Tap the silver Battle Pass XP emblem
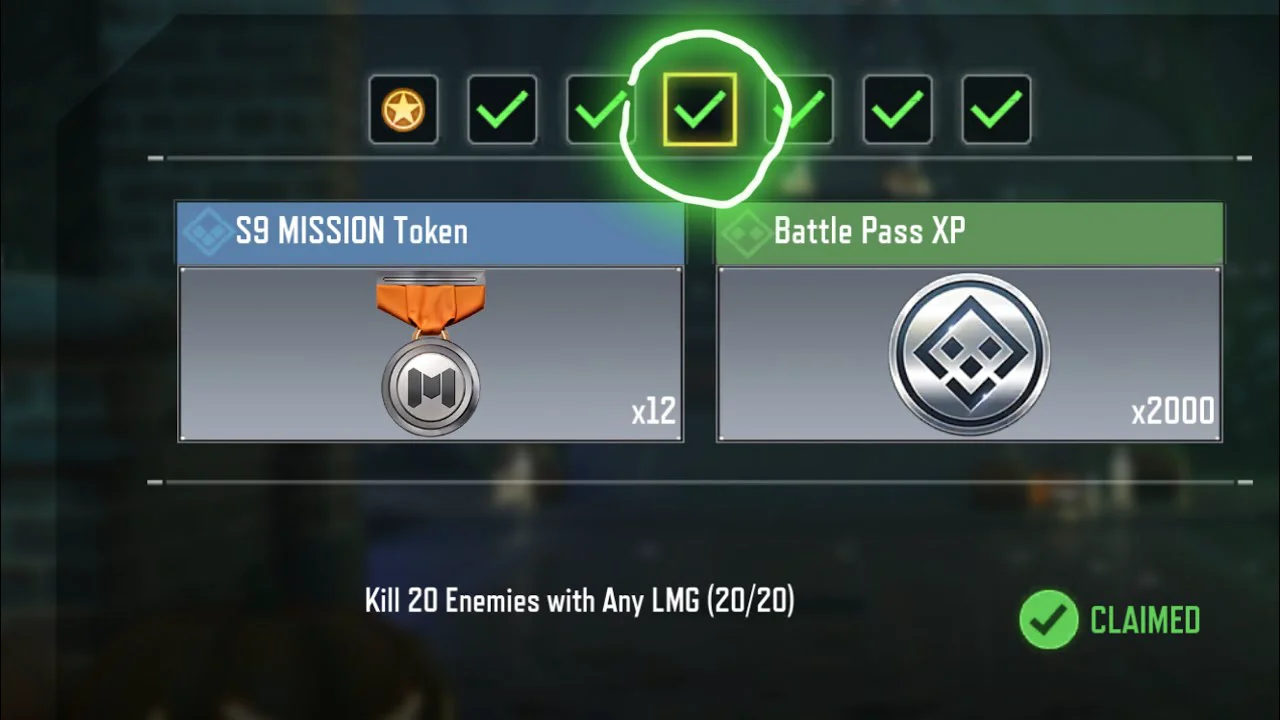This screenshot has height=720, width=1280. pos(969,353)
